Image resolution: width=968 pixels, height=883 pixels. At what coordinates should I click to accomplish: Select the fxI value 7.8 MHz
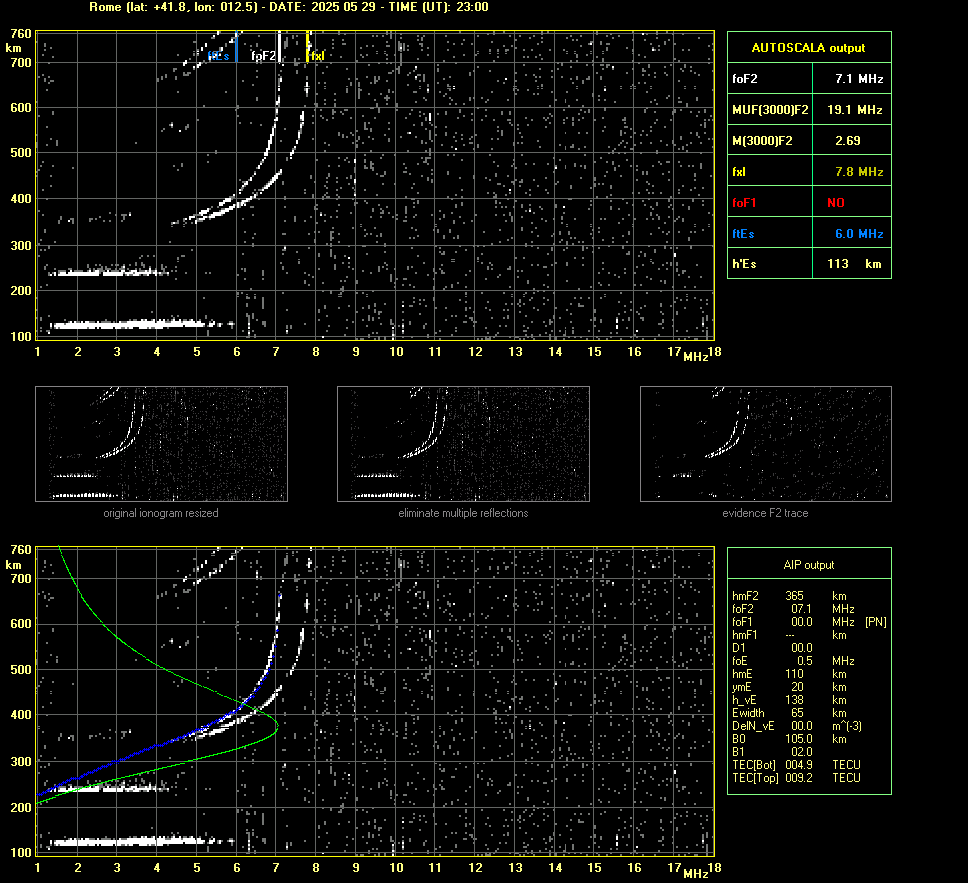click(x=859, y=172)
